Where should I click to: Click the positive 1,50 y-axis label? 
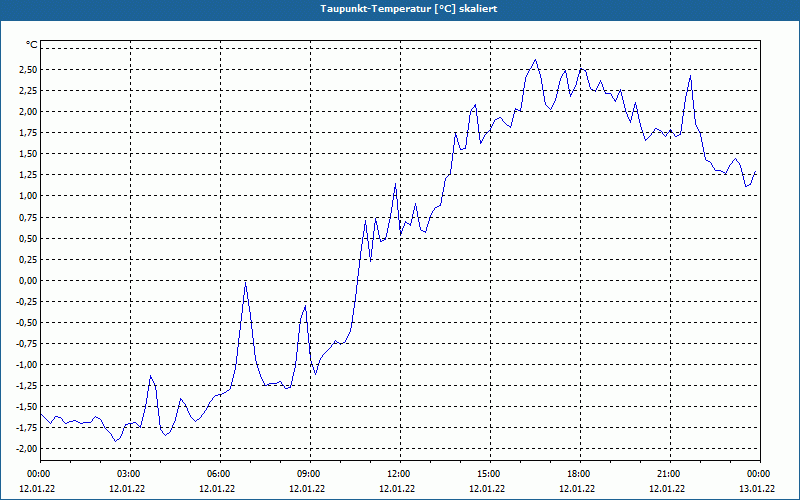coord(28,154)
